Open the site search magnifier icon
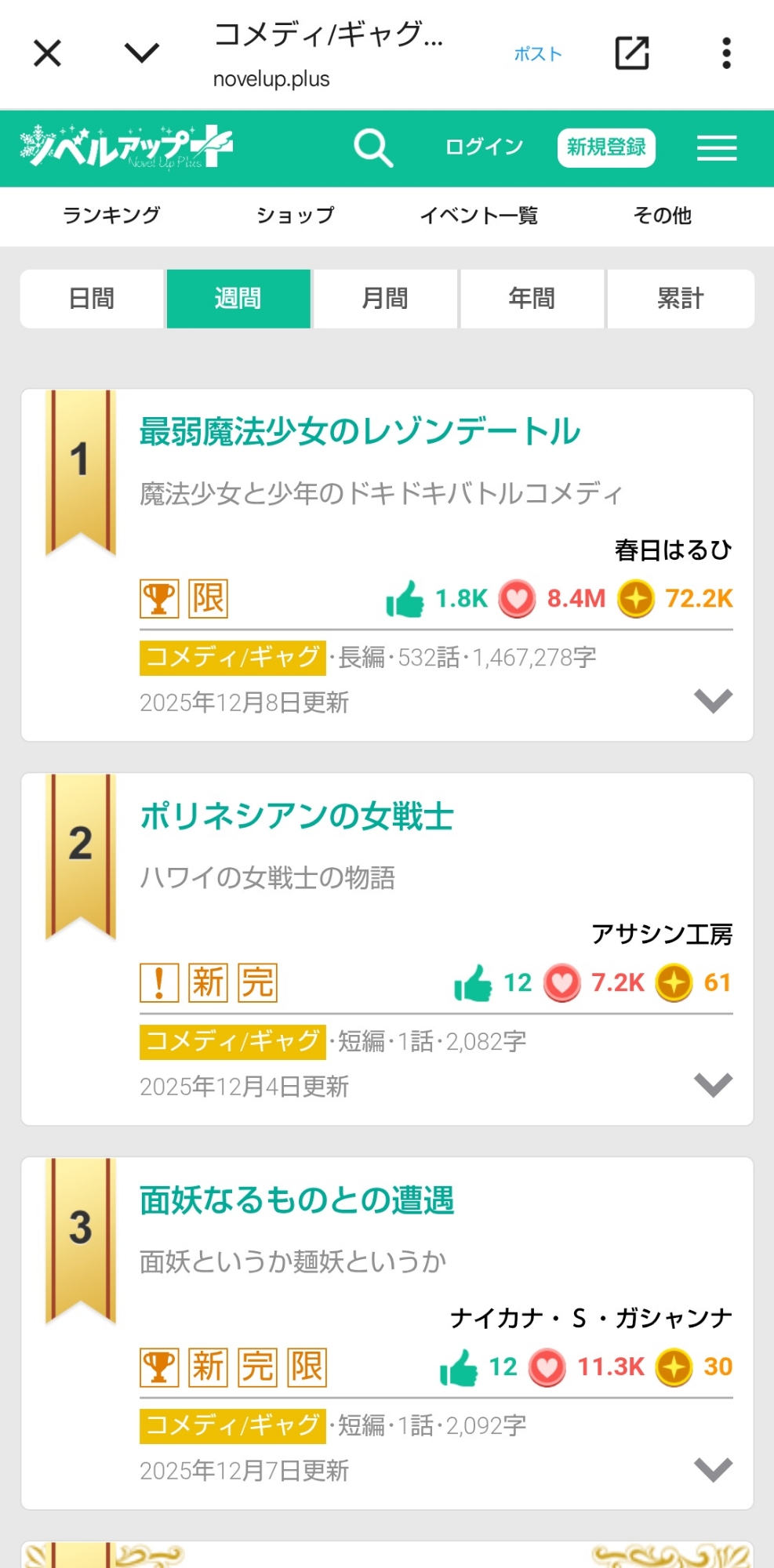 [x=372, y=148]
